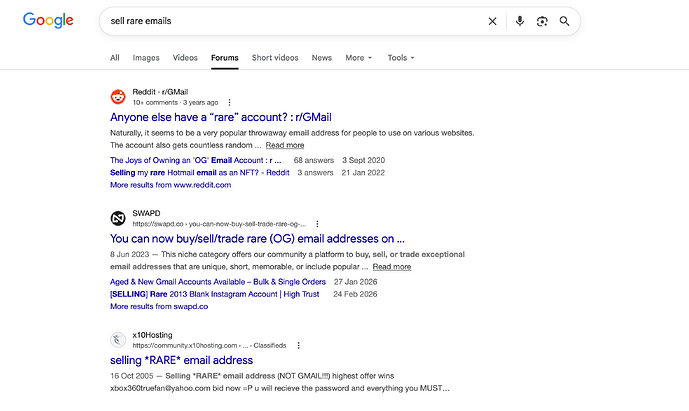Click the magnifying glass search icon
This screenshot has width=689, height=411.
(x=564, y=21)
